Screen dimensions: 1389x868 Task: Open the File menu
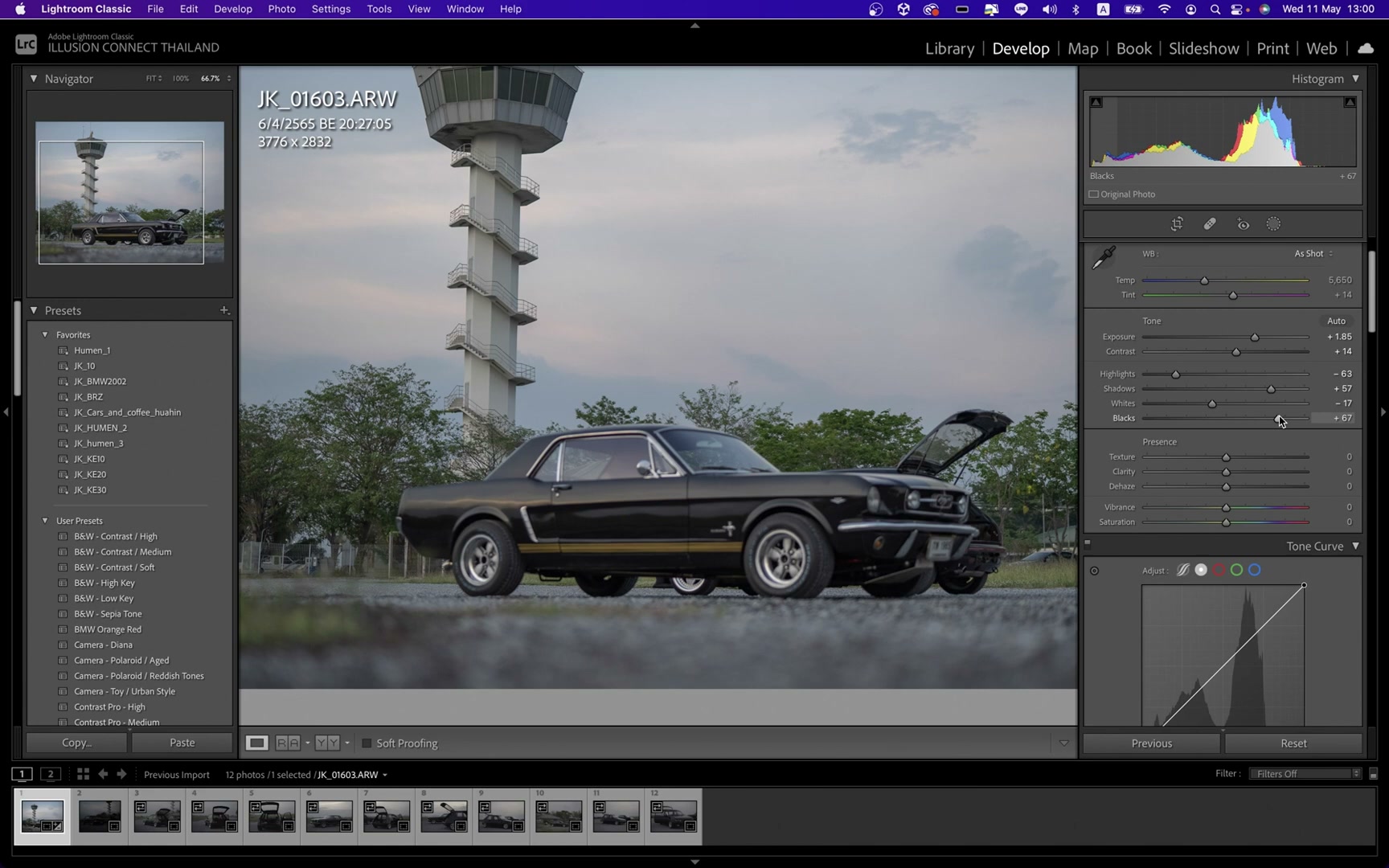pos(155,10)
